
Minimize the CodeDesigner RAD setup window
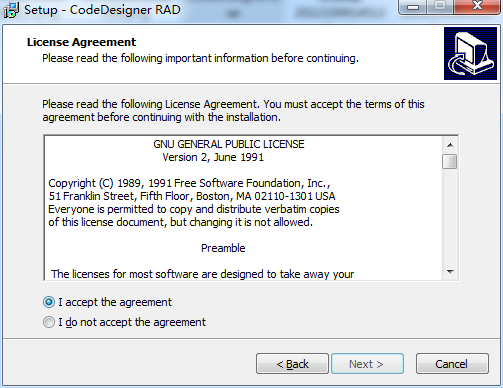pos(413,7)
